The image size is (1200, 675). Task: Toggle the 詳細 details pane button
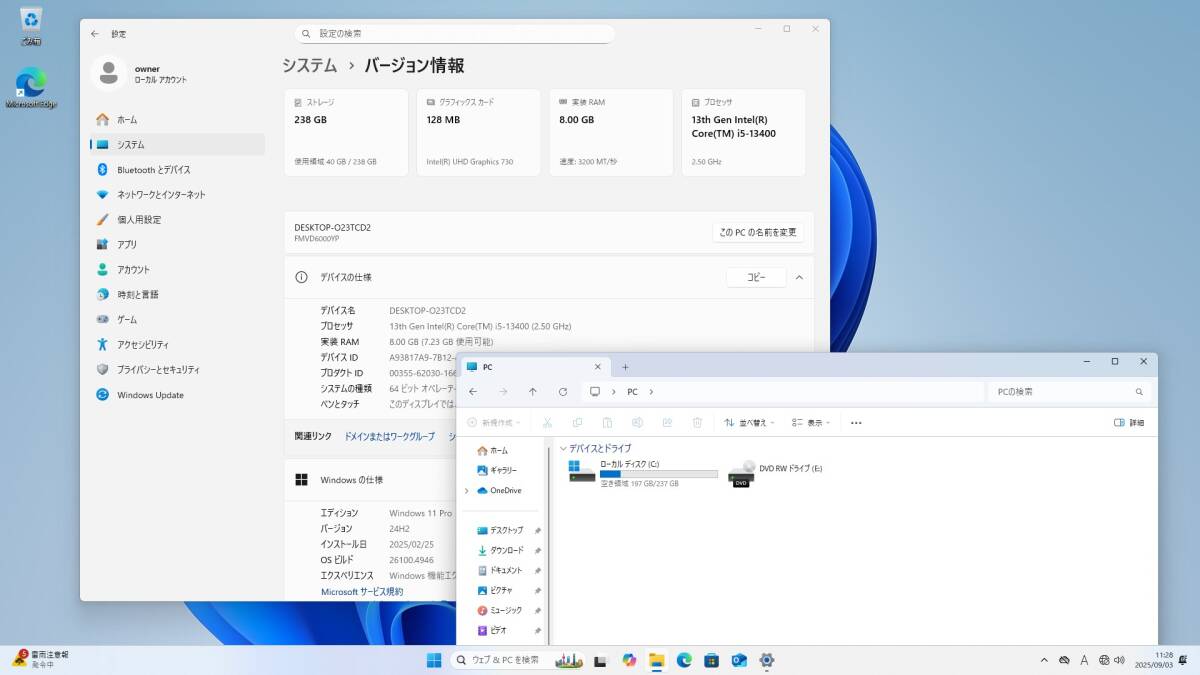pyautogui.click(x=1129, y=423)
